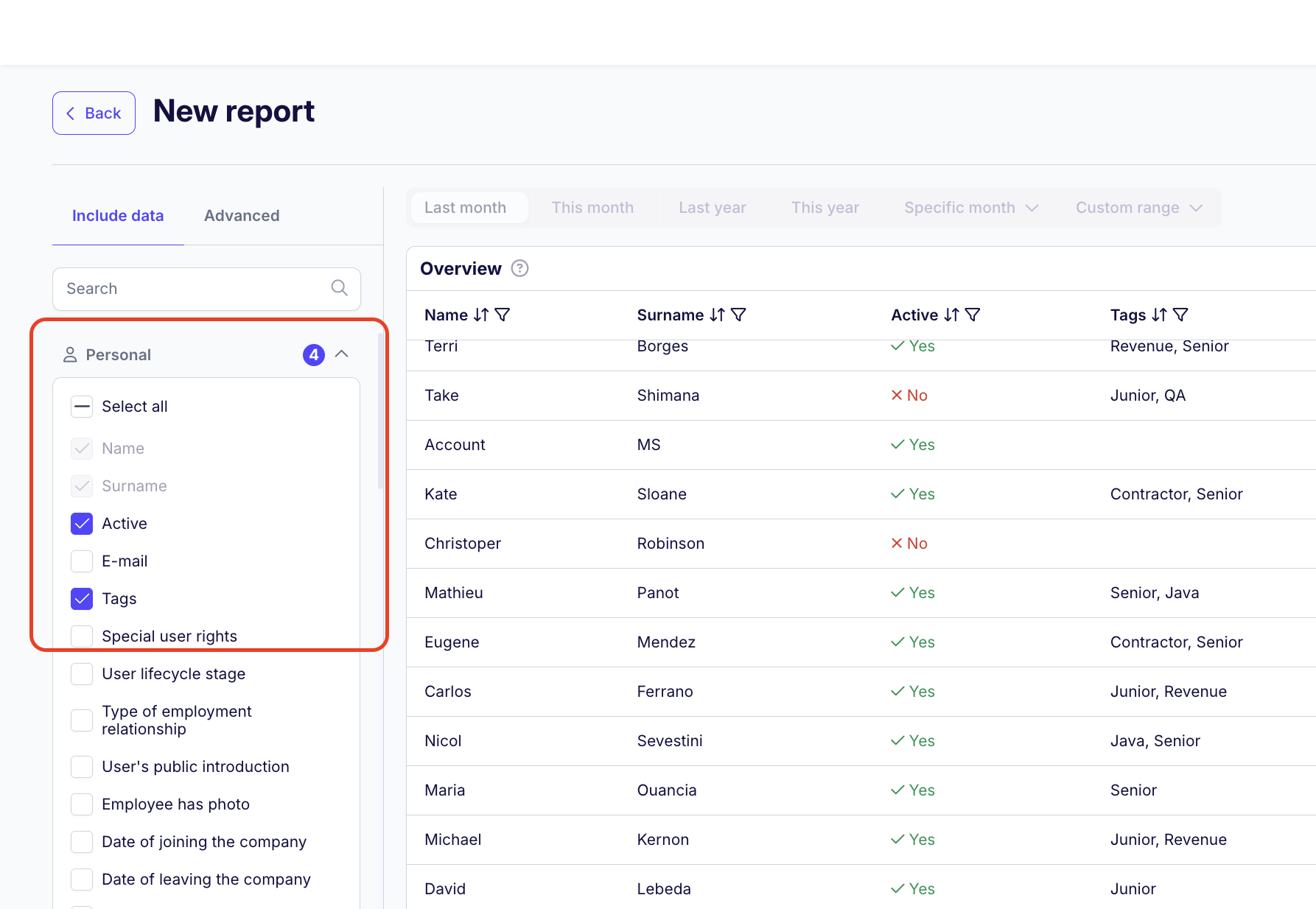
Task: Click the left panel vertical scrollbar
Action: [x=380, y=413]
